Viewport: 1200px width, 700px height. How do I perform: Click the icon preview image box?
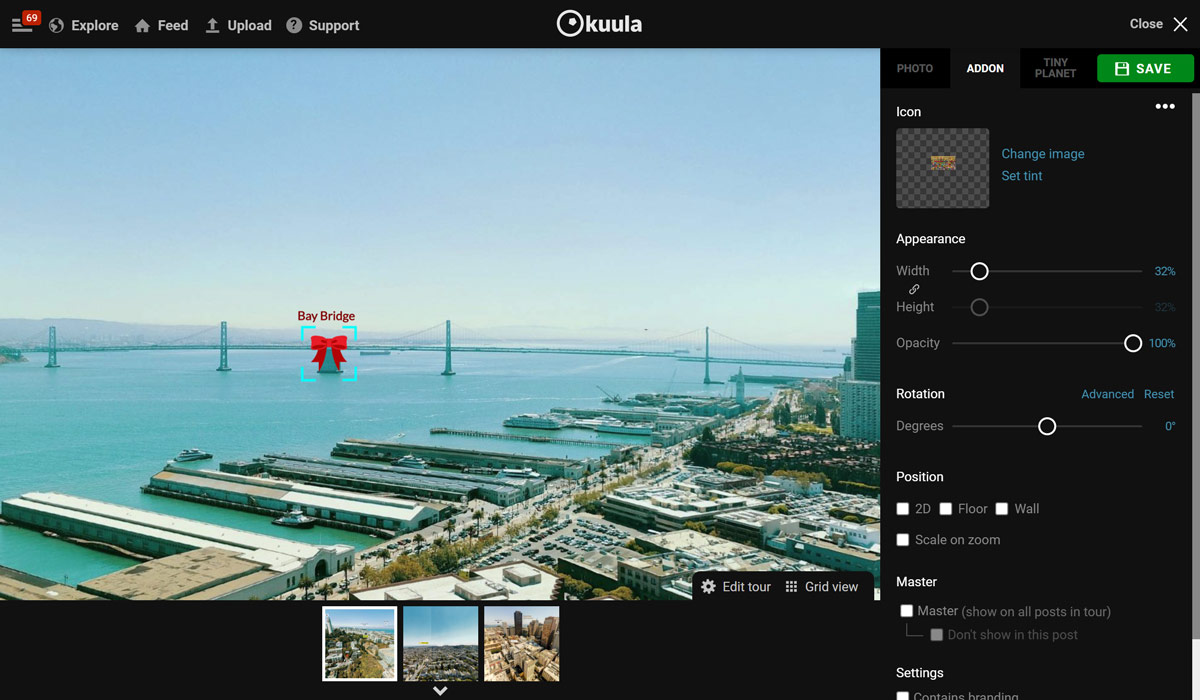pyautogui.click(x=942, y=168)
